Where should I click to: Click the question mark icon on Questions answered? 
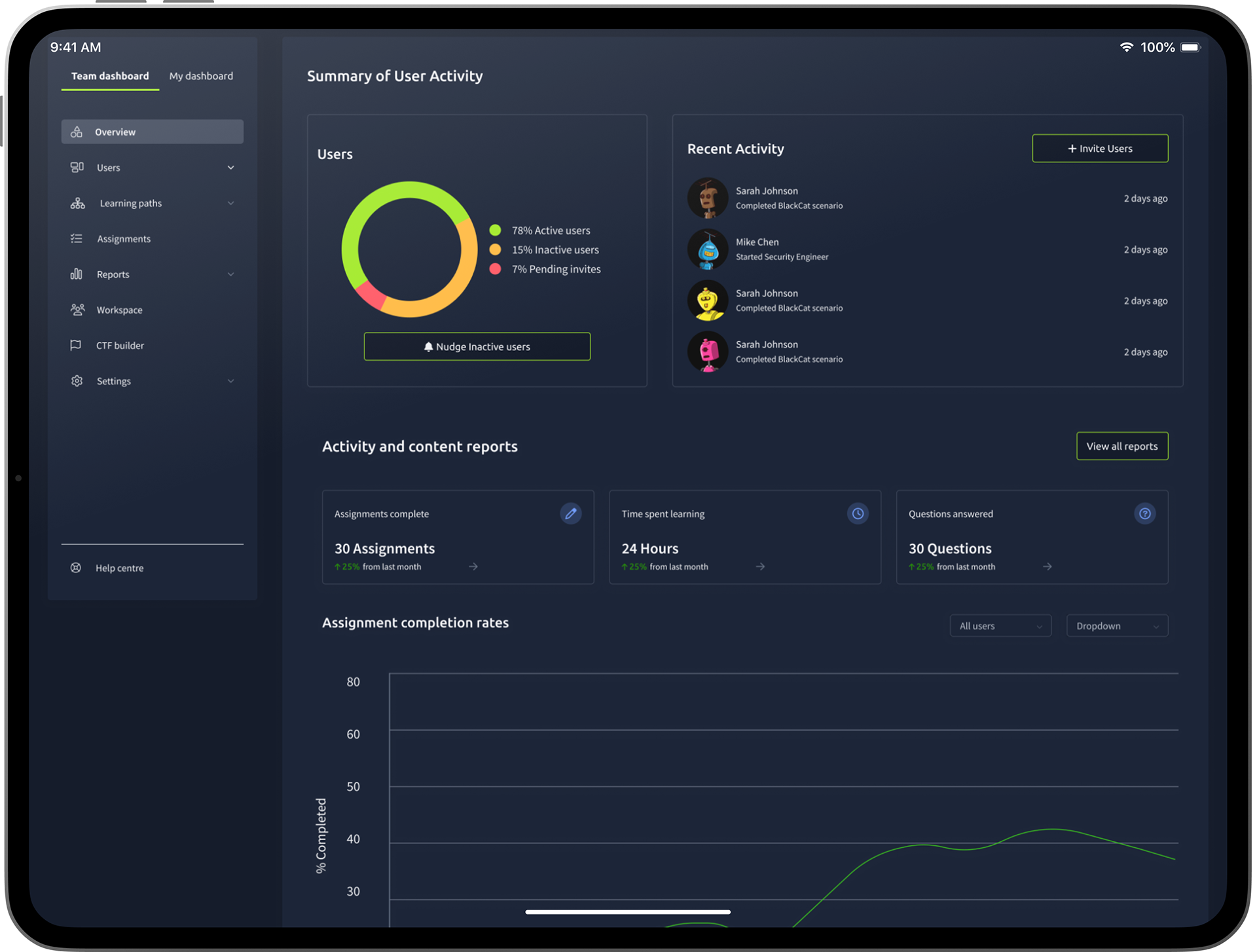pyautogui.click(x=1144, y=513)
